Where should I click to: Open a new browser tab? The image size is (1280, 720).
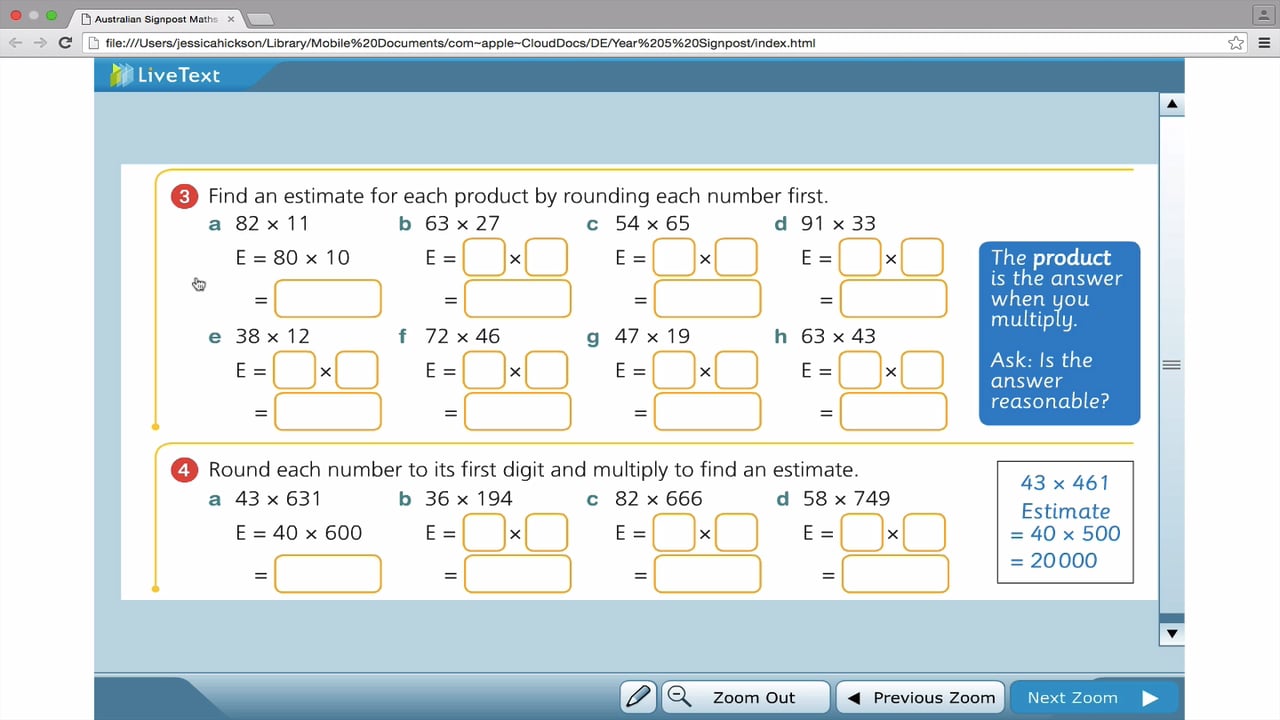(259, 19)
